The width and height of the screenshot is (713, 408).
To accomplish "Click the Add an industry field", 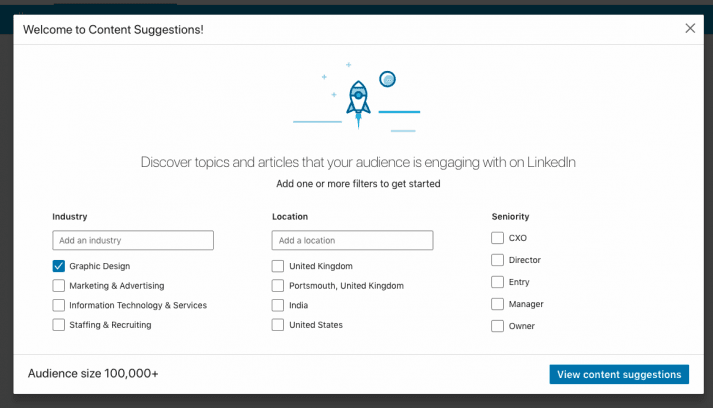I will click(x=133, y=240).
